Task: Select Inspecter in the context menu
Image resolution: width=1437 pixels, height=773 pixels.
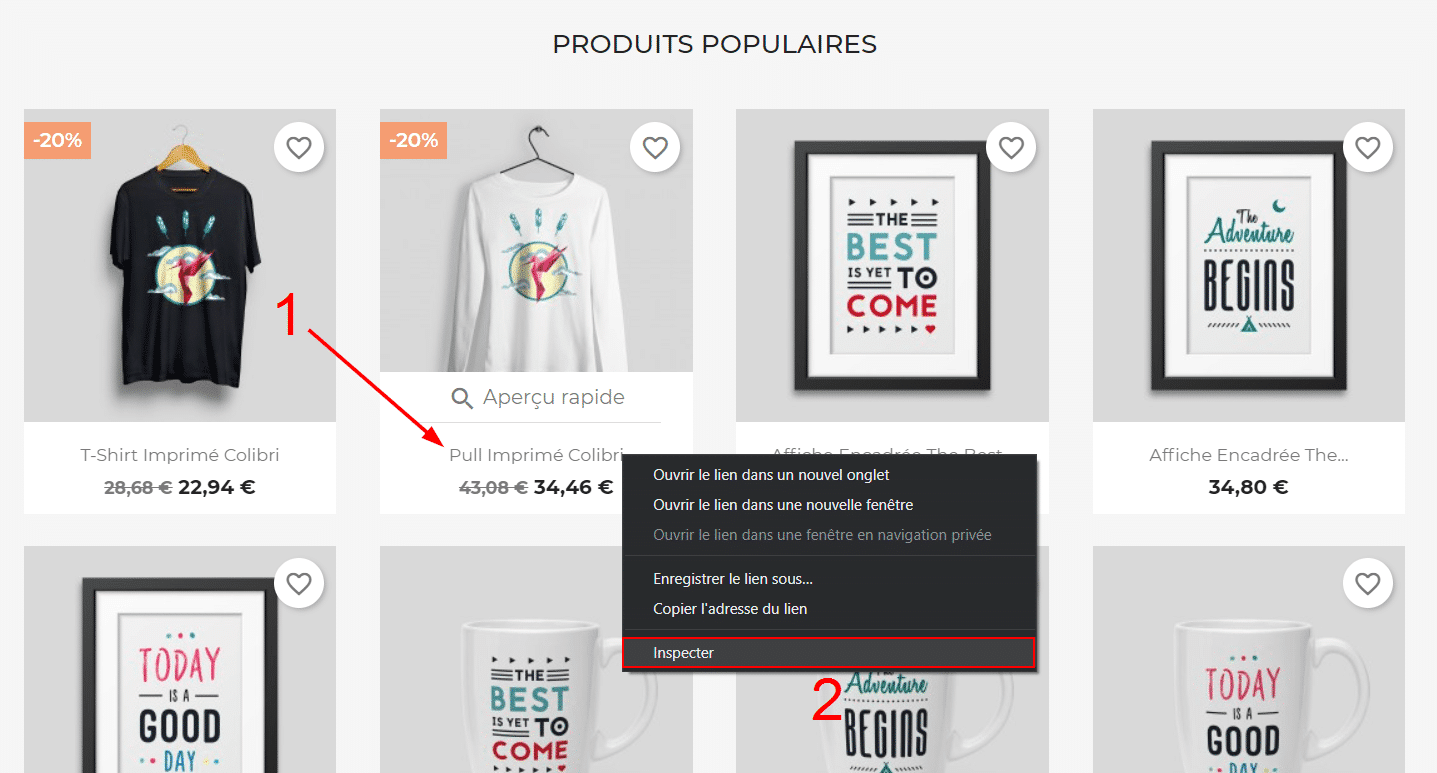Action: [828, 653]
